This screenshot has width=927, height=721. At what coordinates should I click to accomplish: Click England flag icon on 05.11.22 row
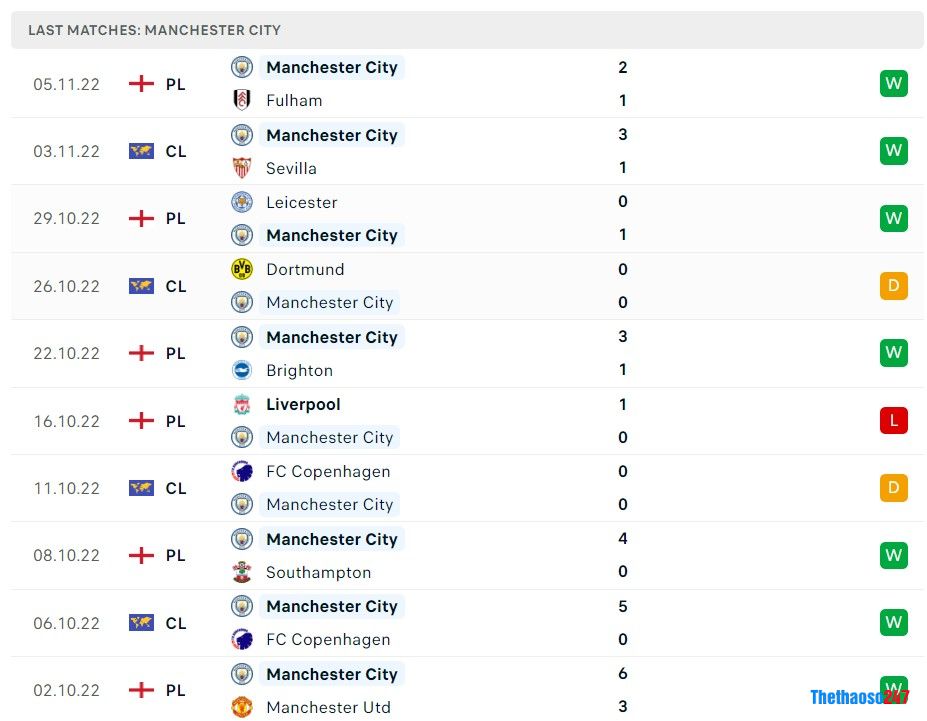141,84
